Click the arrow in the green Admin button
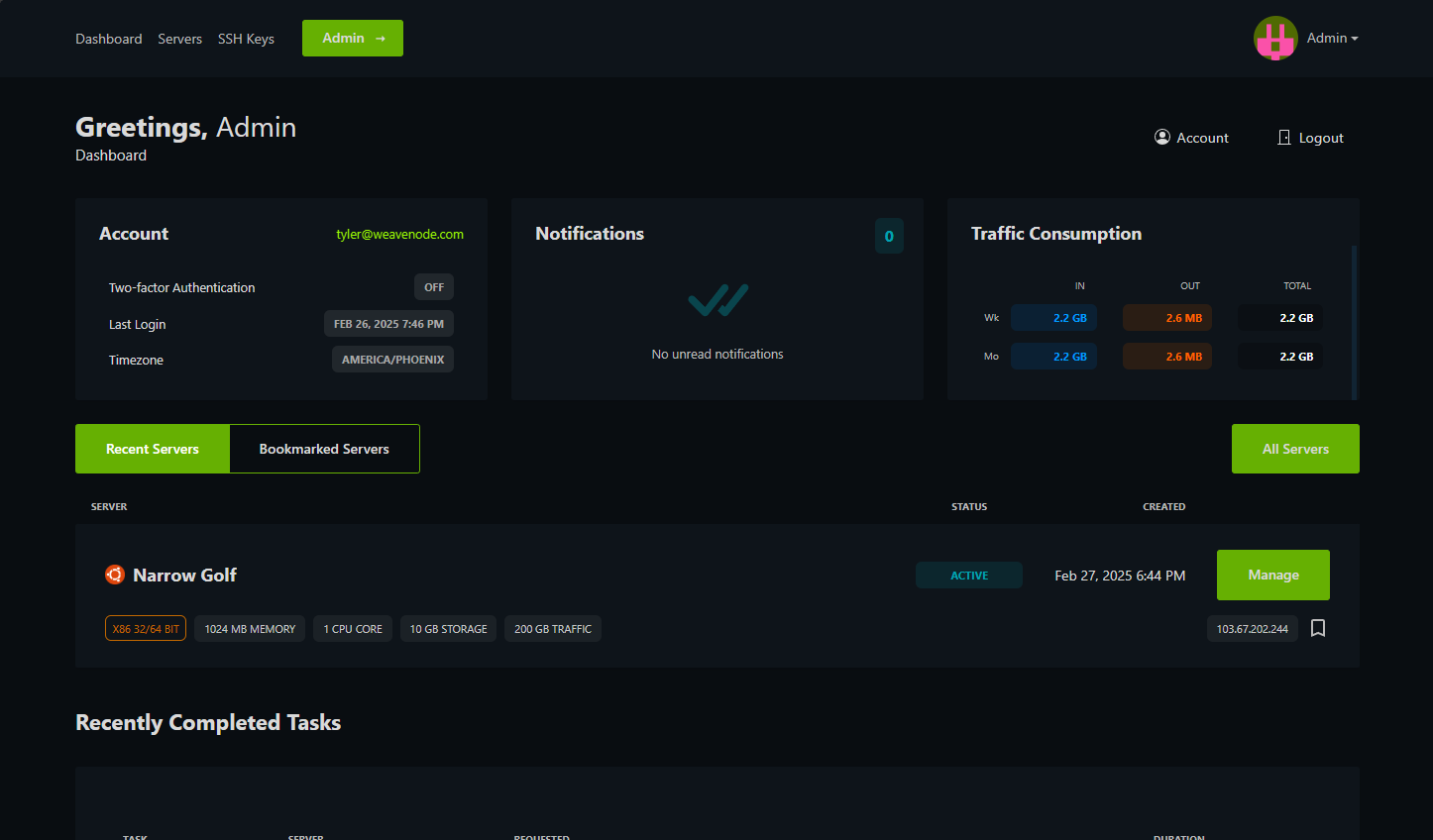This screenshot has width=1433, height=840. pos(381,39)
